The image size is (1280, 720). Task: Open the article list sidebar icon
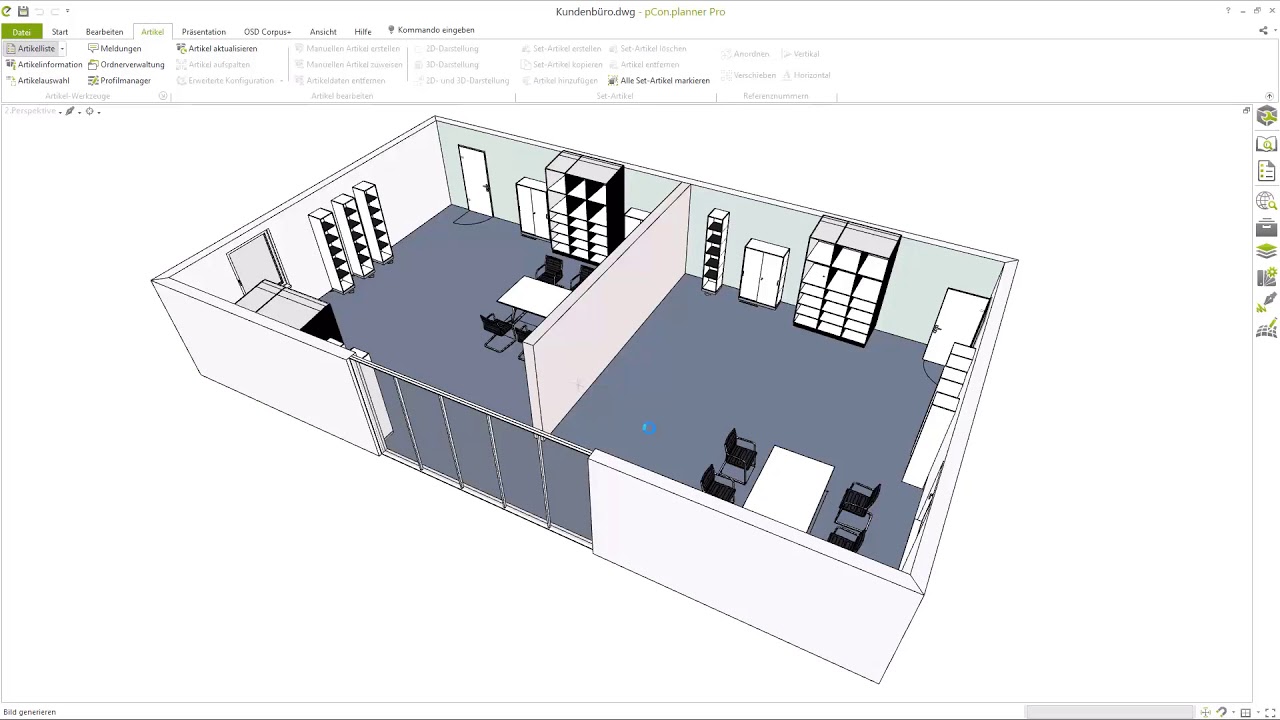click(1267, 172)
